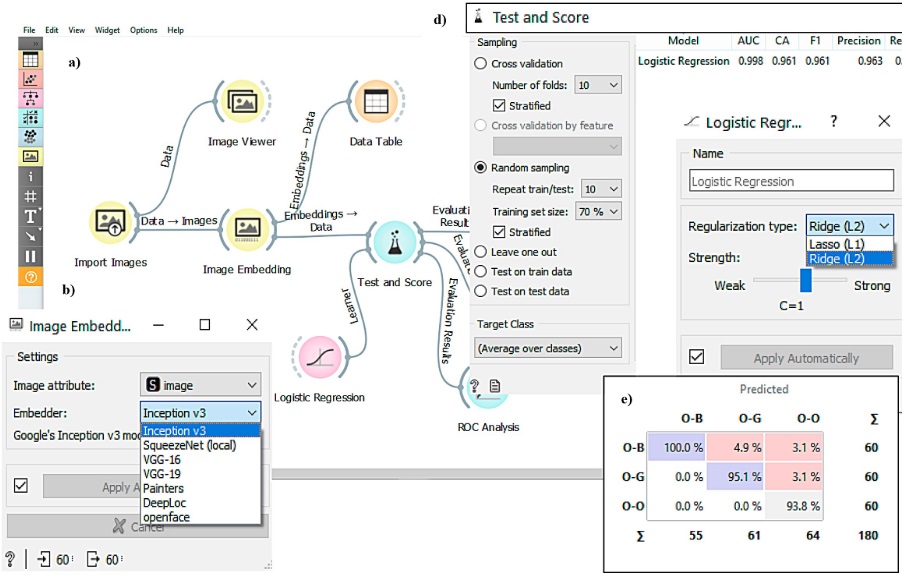
Task: Click the Logistic Regression name field
Action: [791, 181]
